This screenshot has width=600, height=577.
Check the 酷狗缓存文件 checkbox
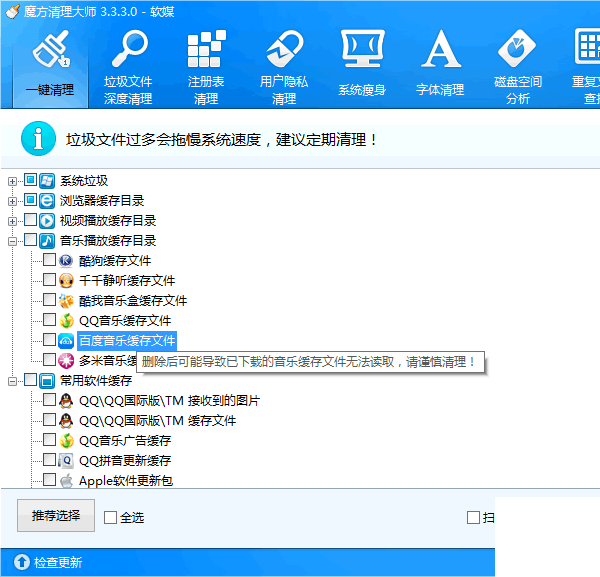click(x=49, y=259)
